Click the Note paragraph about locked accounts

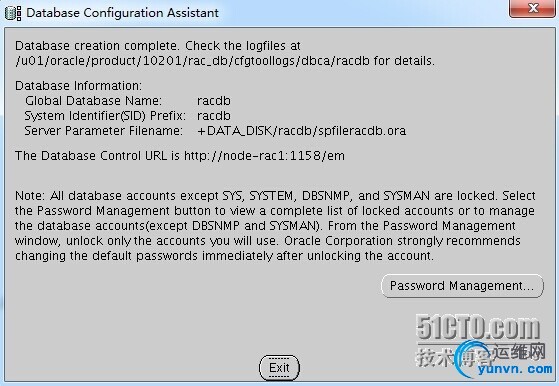pos(275,226)
